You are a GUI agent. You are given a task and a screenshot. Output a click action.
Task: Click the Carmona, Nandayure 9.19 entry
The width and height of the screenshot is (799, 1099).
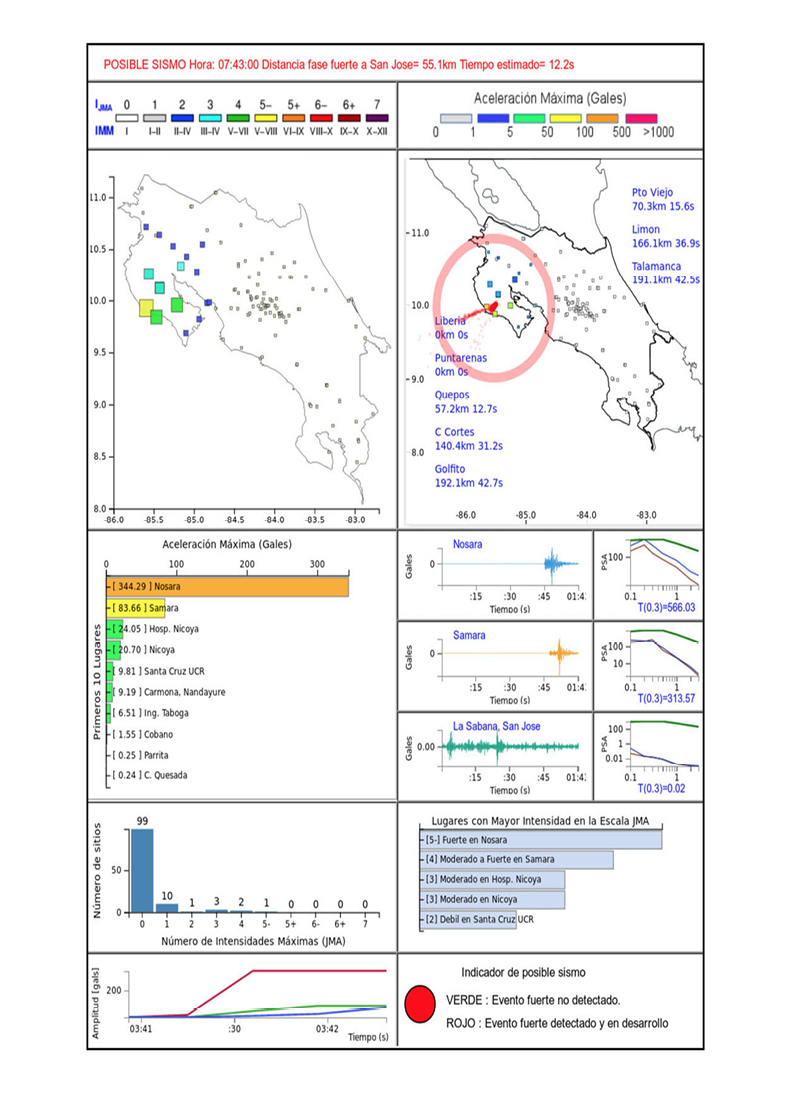168,692
